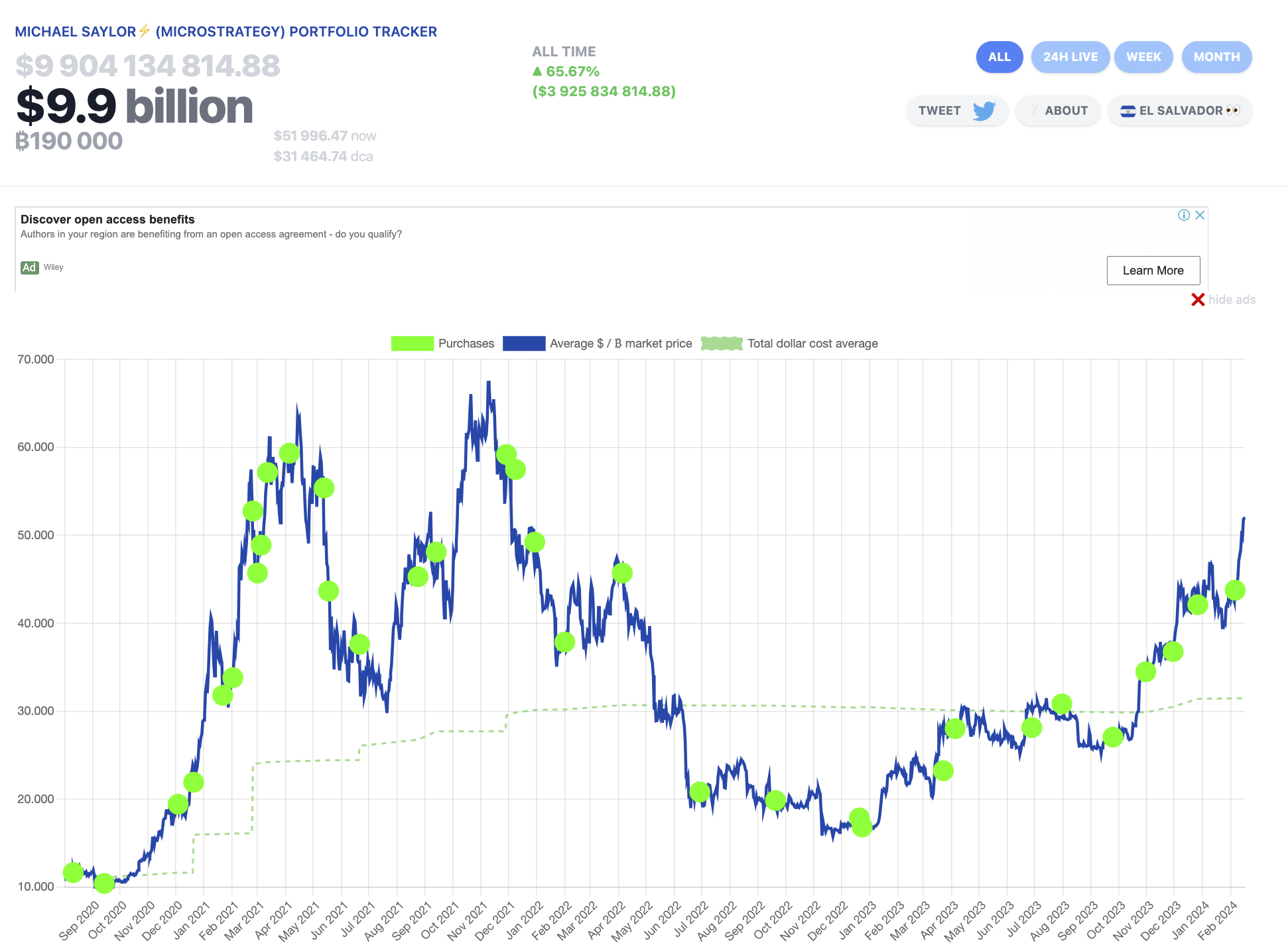Click the ad info icon
This screenshot has width=1288, height=951.
pos(1183,215)
